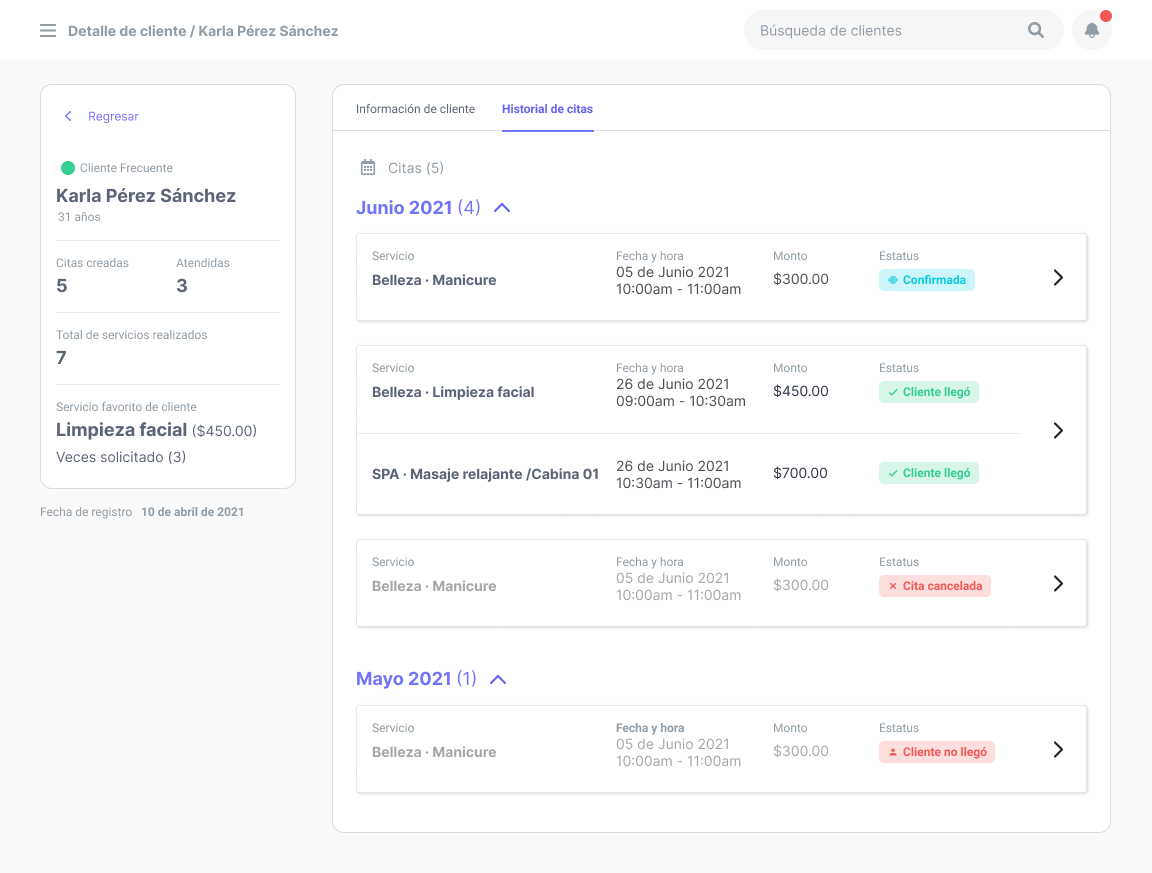Open the notifications bell

click(x=1091, y=30)
